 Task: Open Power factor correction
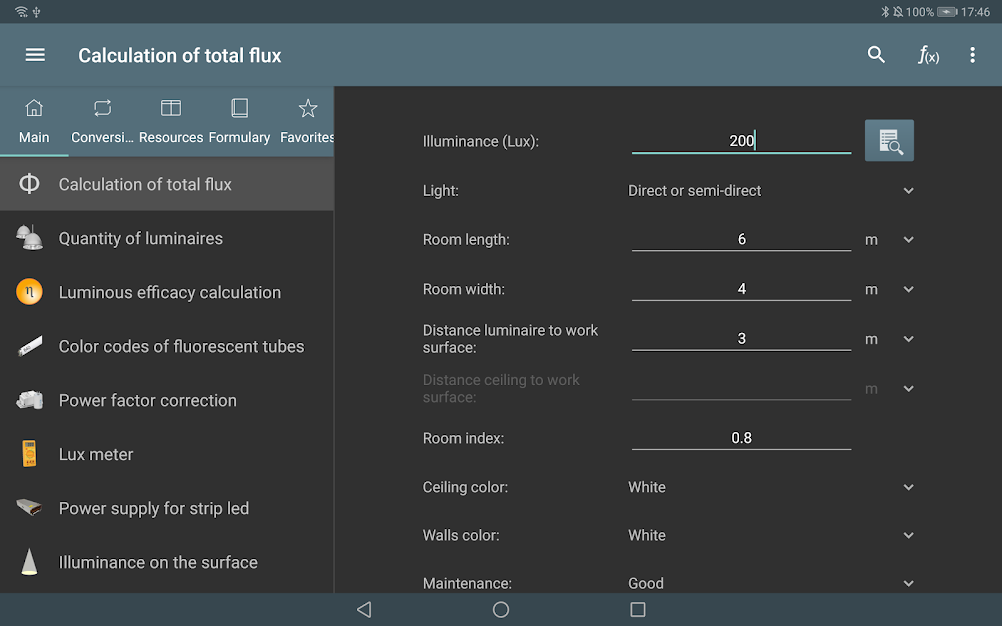click(x=167, y=400)
